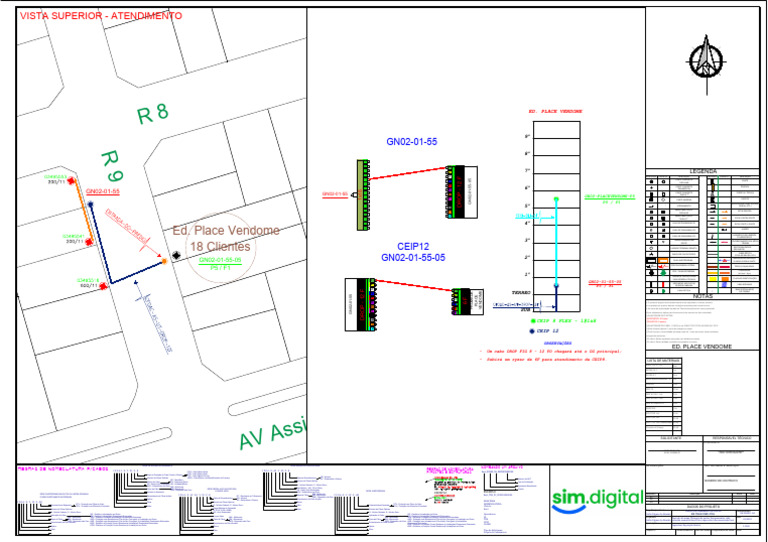Click the red 'GN02-01-55' label left of the splitter
This screenshot has width=768, height=542.
click(x=335, y=194)
